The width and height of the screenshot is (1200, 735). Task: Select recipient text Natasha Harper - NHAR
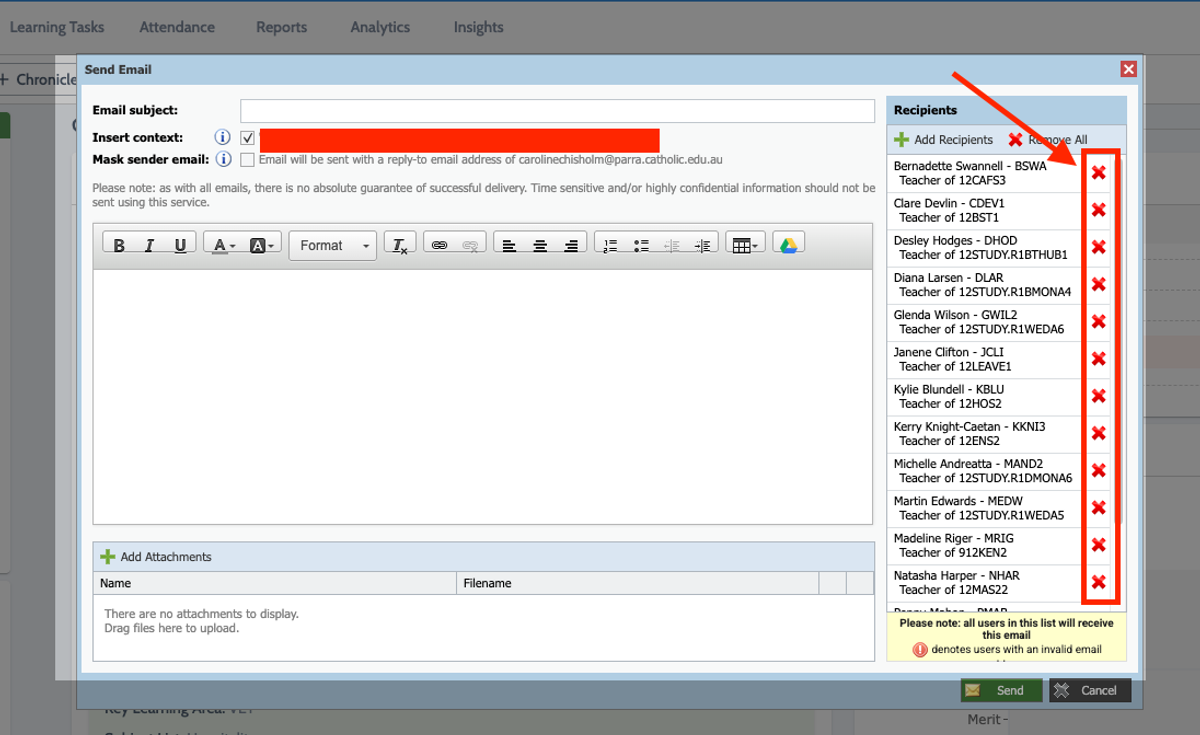(x=957, y=575)
